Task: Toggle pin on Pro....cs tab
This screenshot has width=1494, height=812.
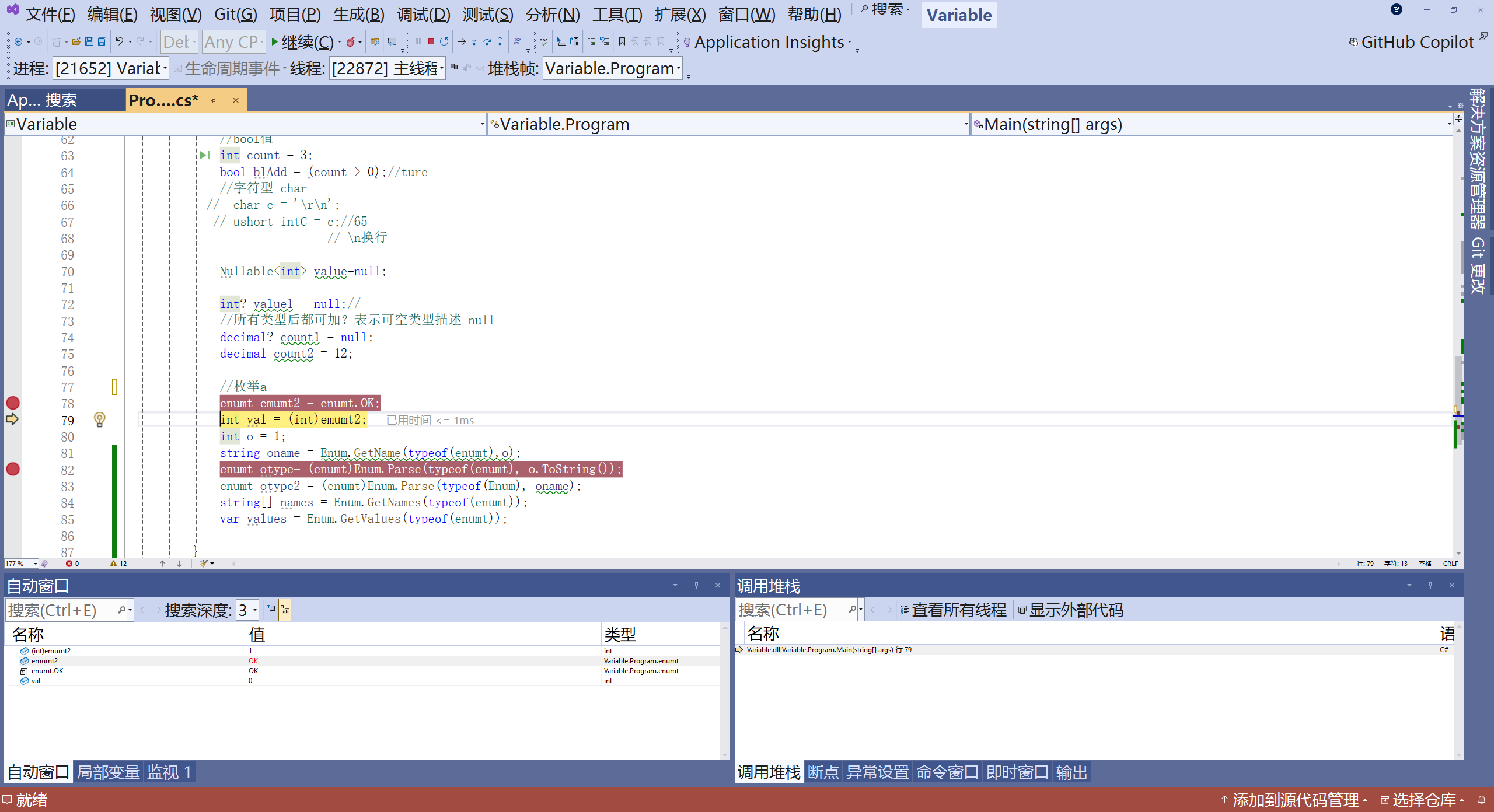Action: (x=214, y=100)
